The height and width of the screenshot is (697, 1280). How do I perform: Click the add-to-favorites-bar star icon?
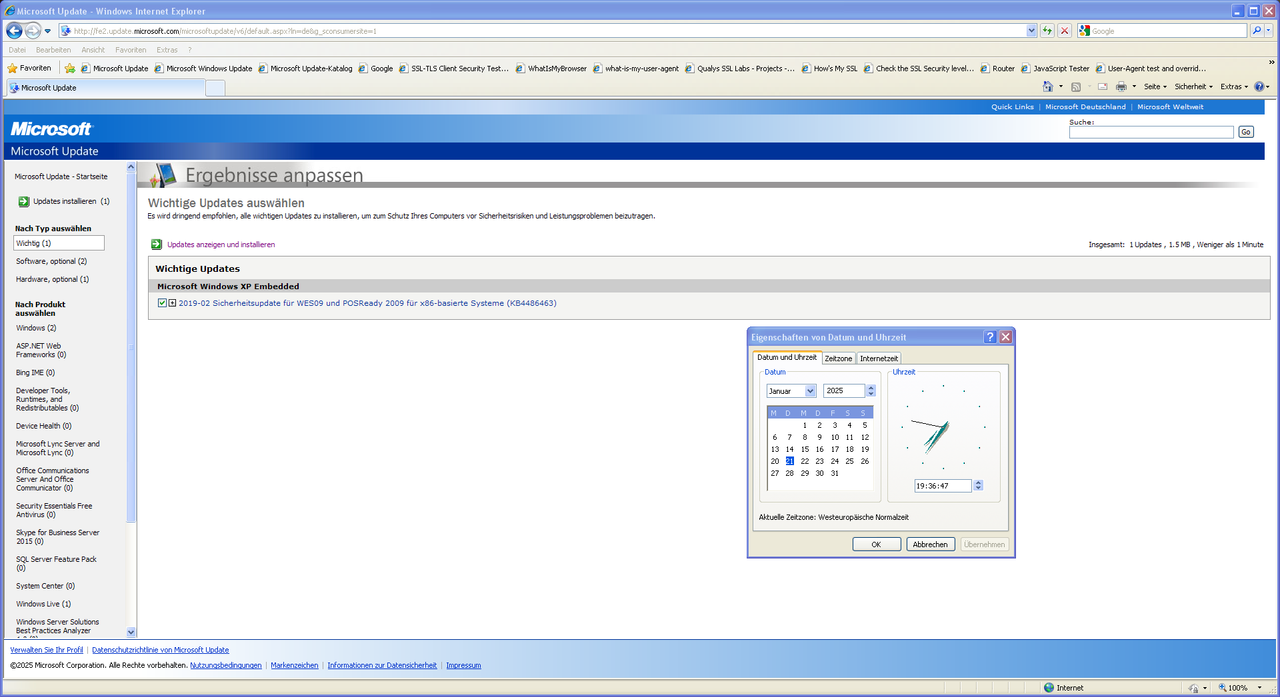click(70, 68)
